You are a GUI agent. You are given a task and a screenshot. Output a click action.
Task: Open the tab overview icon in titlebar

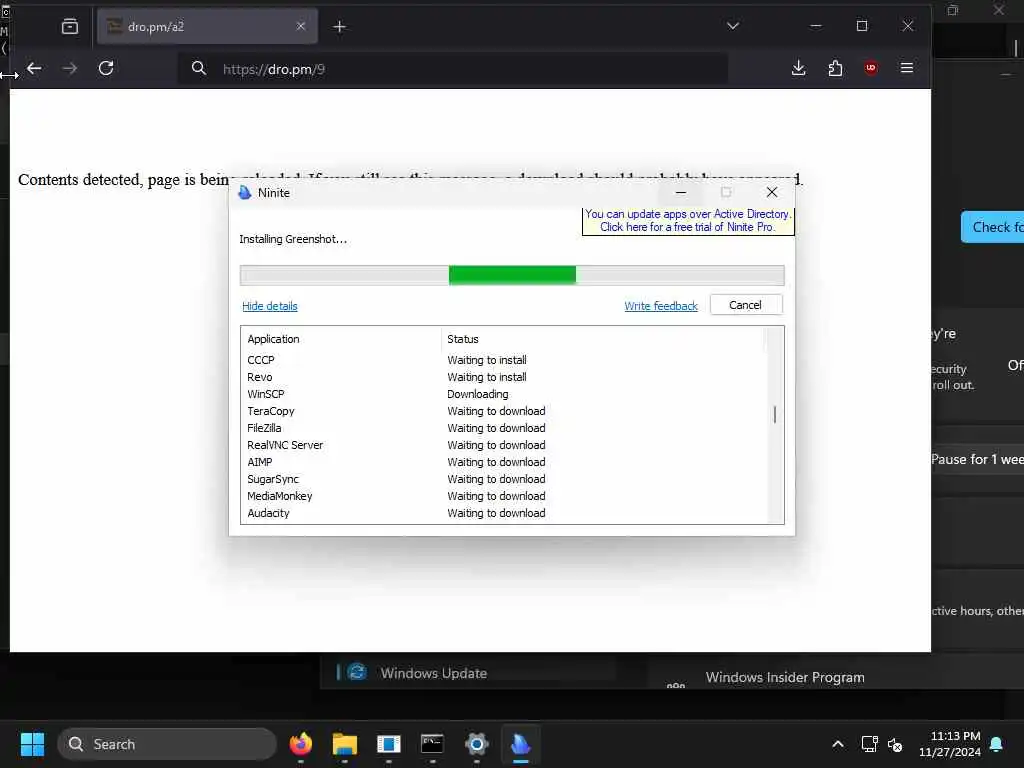(x=69, y=26)
